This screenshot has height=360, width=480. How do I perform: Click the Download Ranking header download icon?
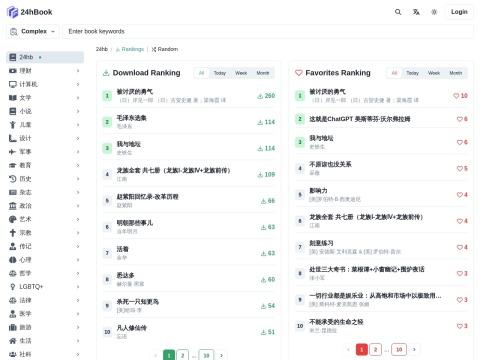coord(106,73)
